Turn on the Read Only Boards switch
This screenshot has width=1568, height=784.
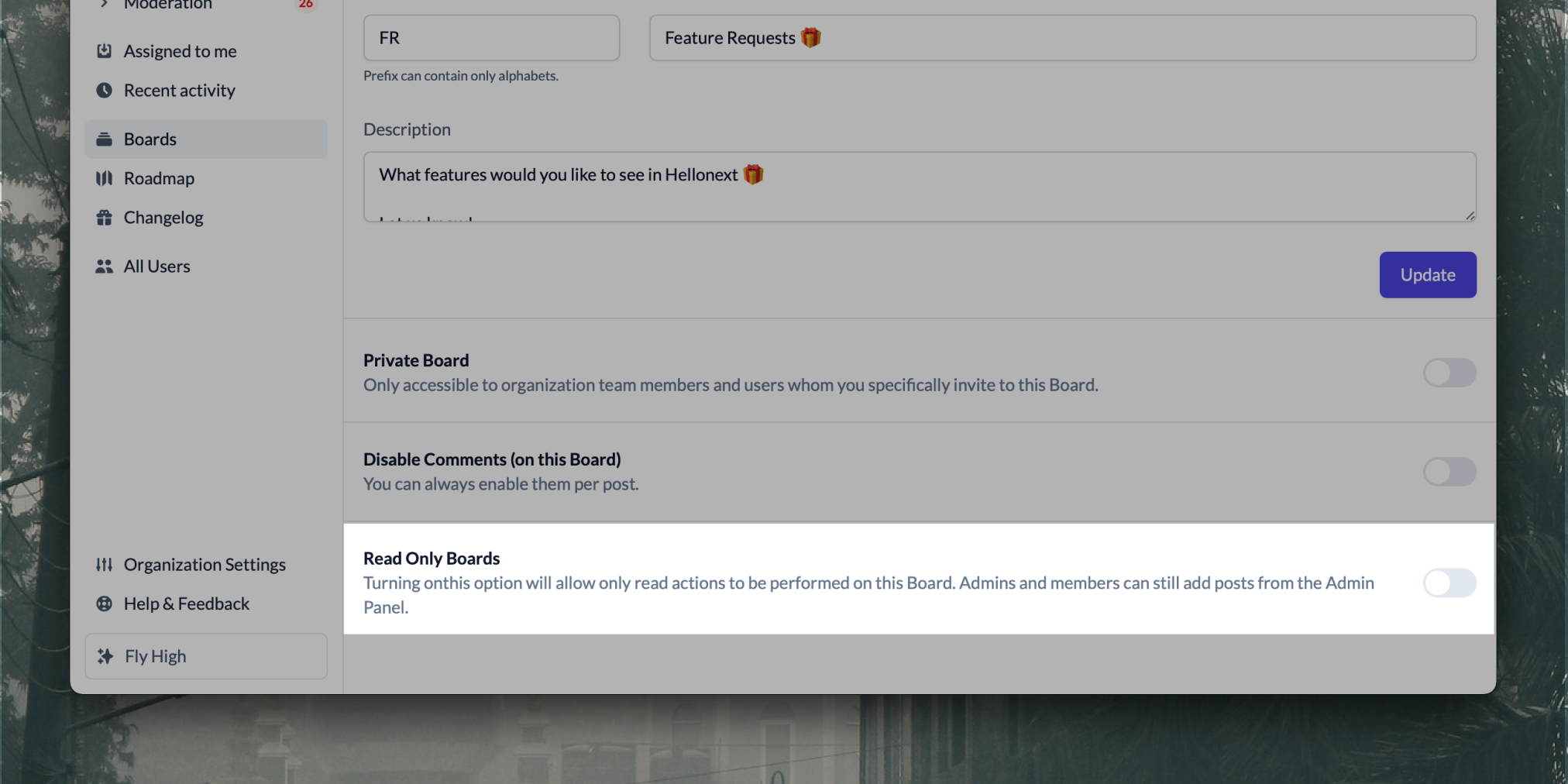point(1449,583)
